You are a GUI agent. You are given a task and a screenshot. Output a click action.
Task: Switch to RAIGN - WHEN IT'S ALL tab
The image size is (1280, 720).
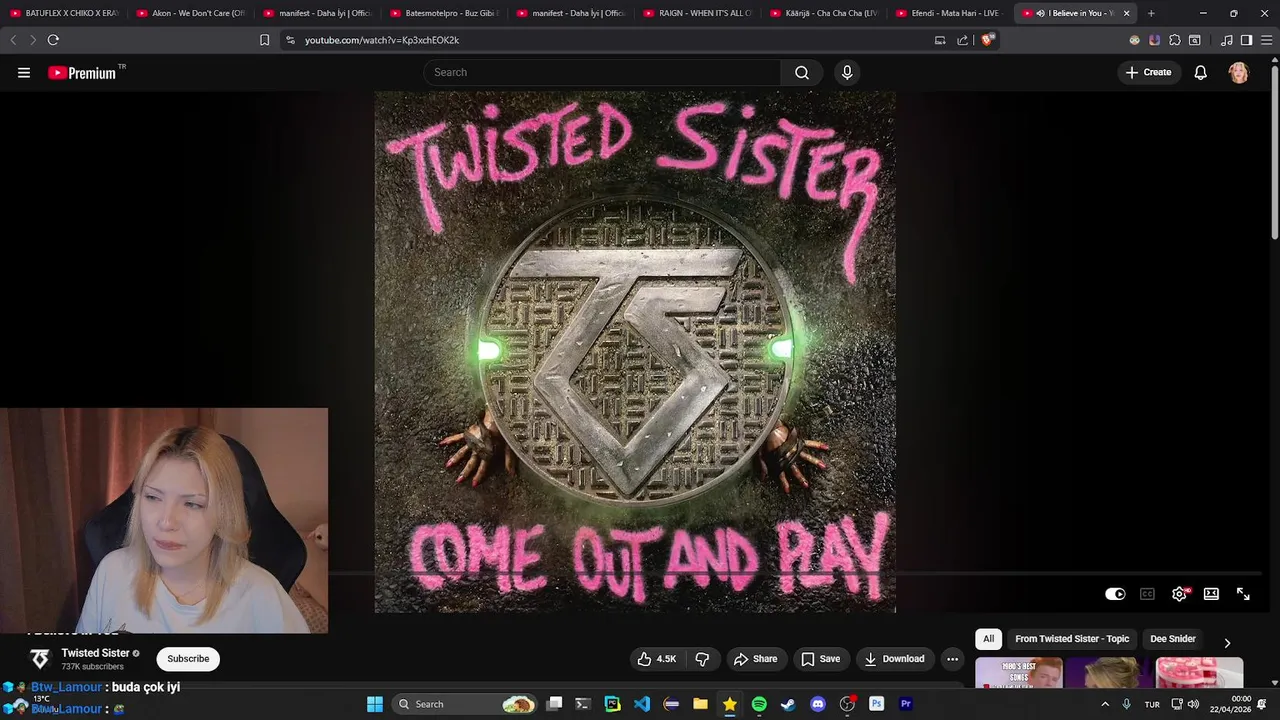pos(698,13)
